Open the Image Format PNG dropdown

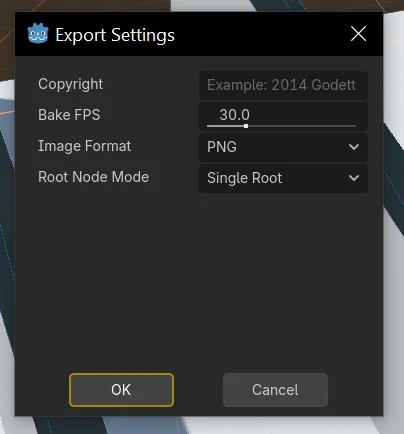(x=283, y=147)
